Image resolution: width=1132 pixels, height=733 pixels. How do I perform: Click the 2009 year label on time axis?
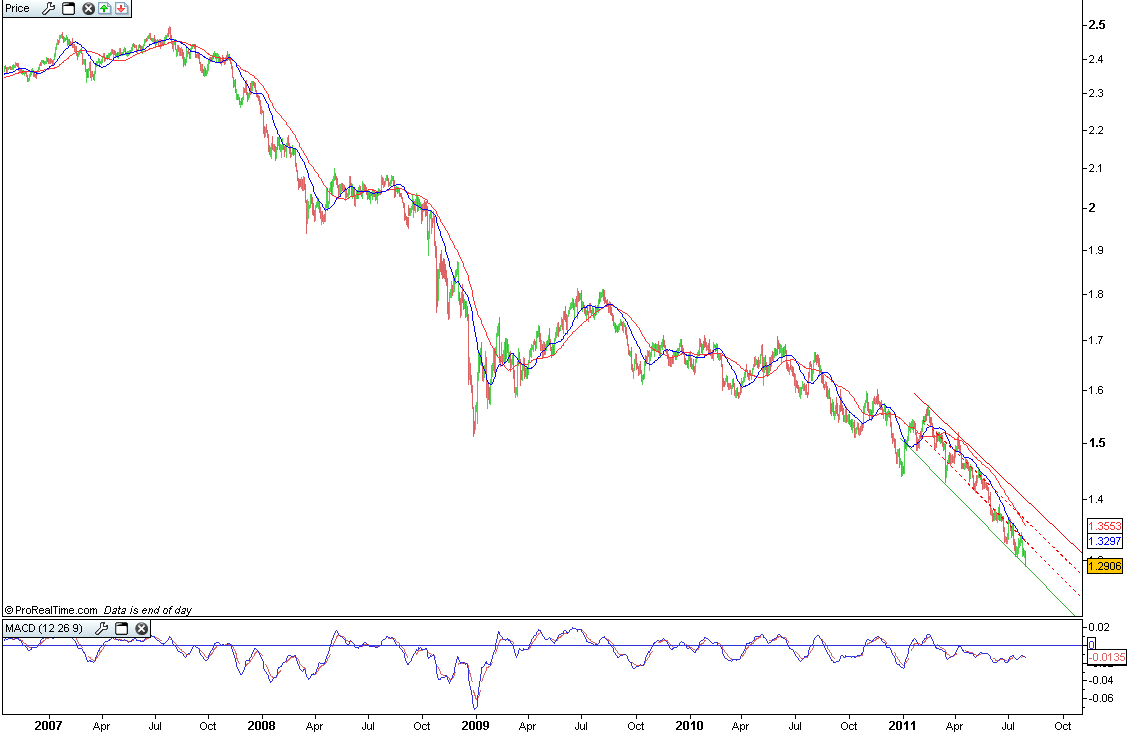pos(475,725)
